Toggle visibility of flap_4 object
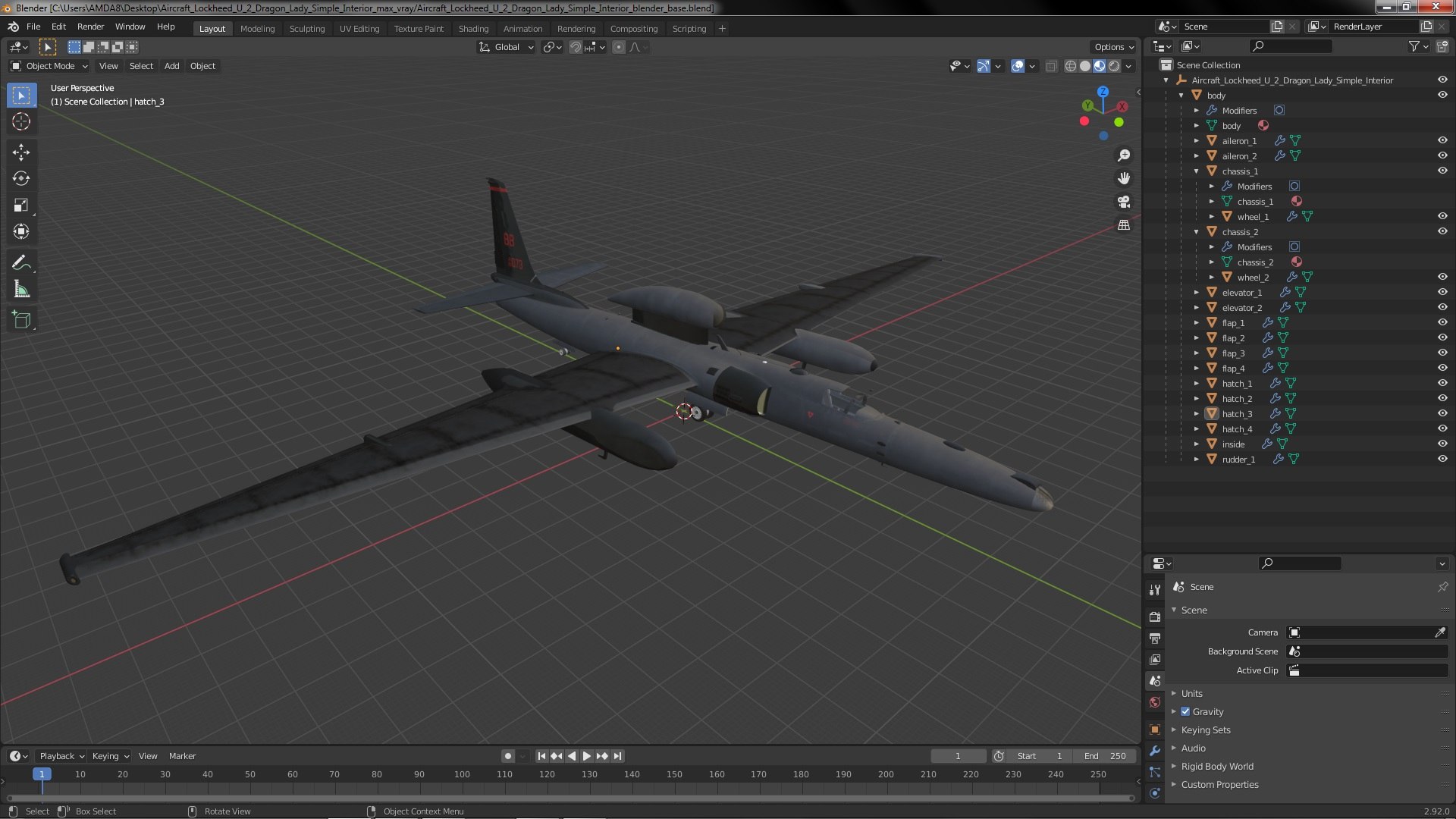1456x819 pixels. coord(1442,369)
